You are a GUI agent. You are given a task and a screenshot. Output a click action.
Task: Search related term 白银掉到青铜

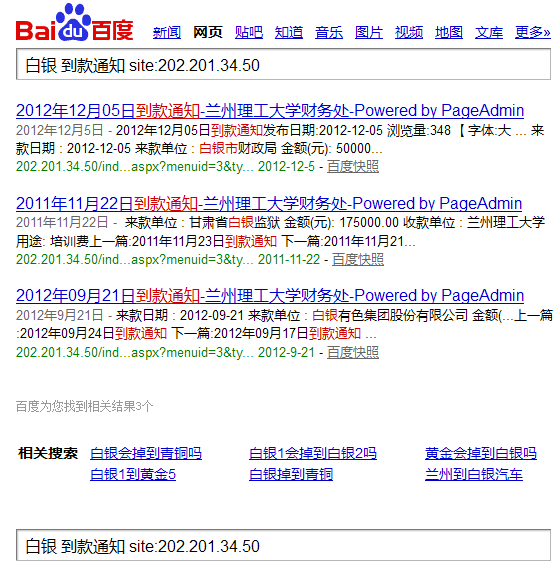tap(291, 474)
